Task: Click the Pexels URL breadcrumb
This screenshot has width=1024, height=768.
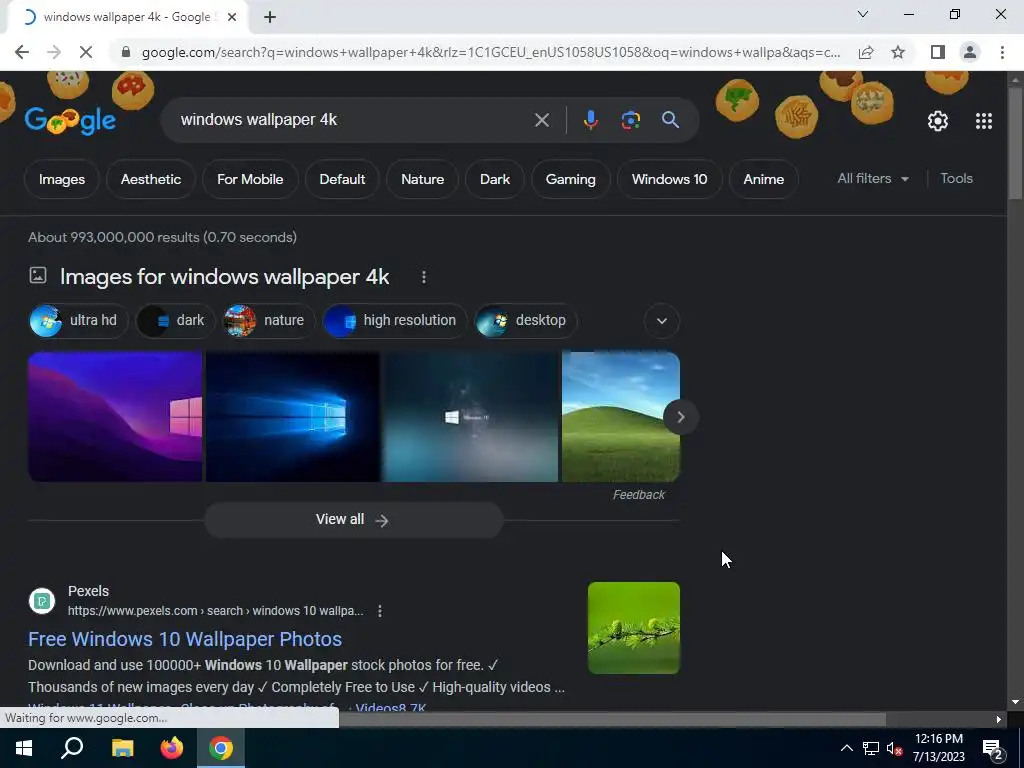Action: [216, 611]
